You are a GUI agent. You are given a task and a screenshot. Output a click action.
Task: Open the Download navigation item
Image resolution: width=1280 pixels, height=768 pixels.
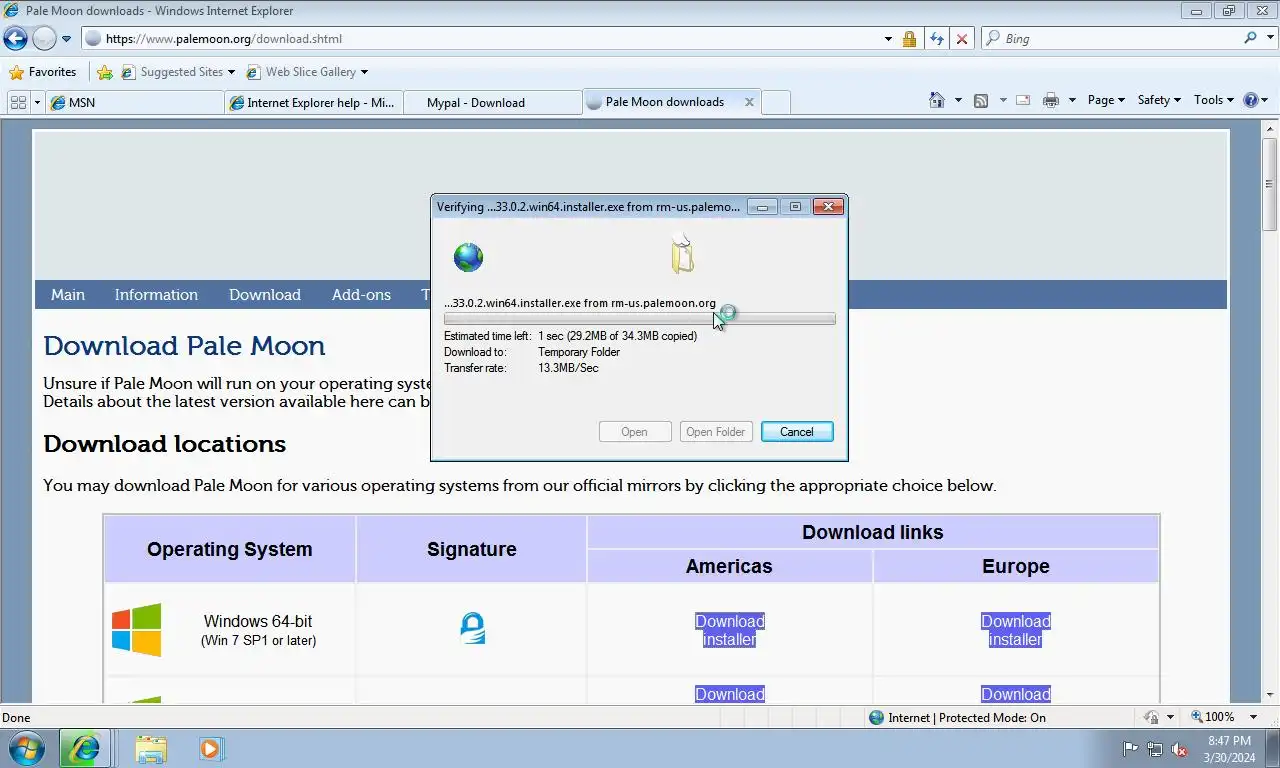tap(265, 295)
